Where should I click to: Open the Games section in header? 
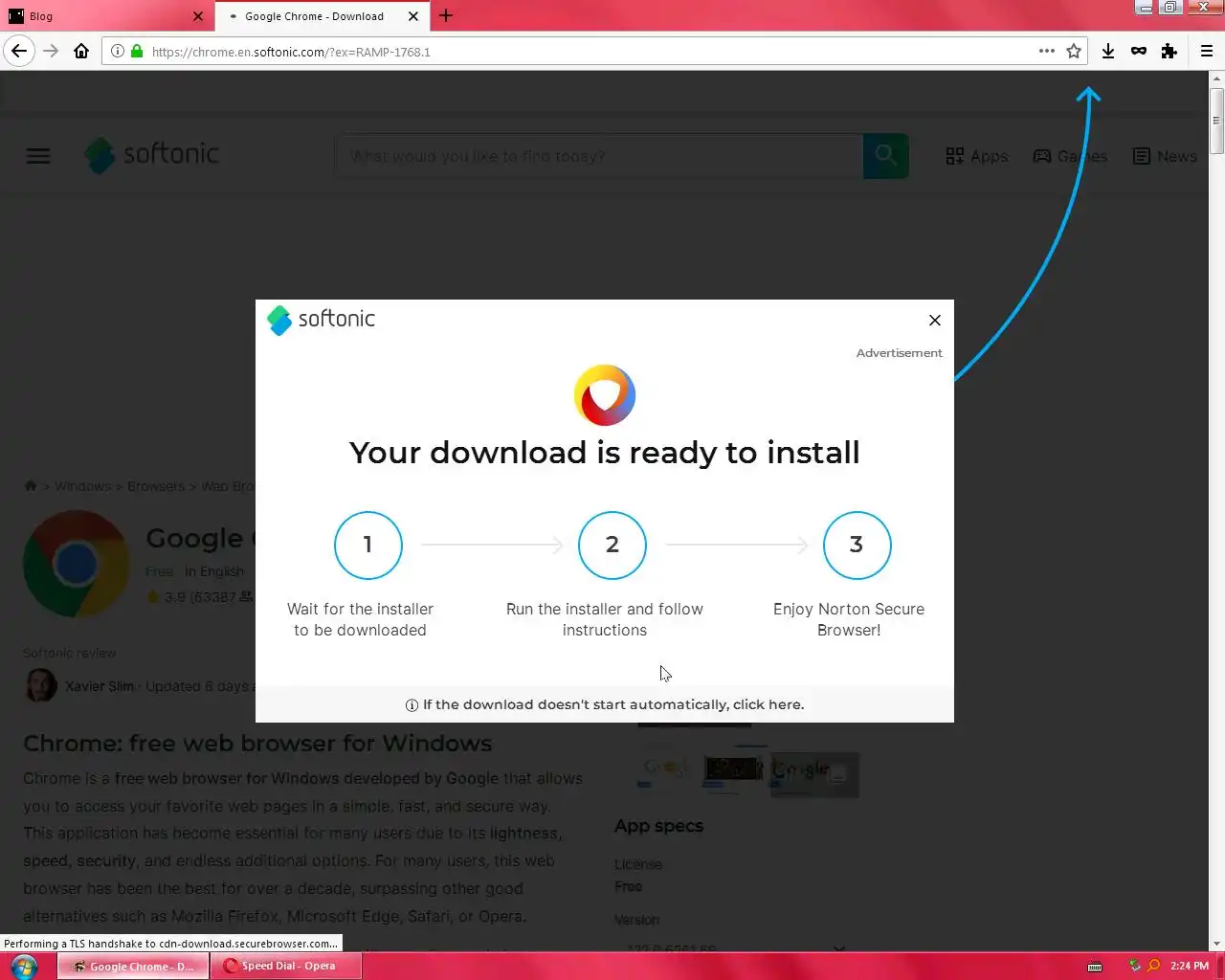pos(1070,156)
